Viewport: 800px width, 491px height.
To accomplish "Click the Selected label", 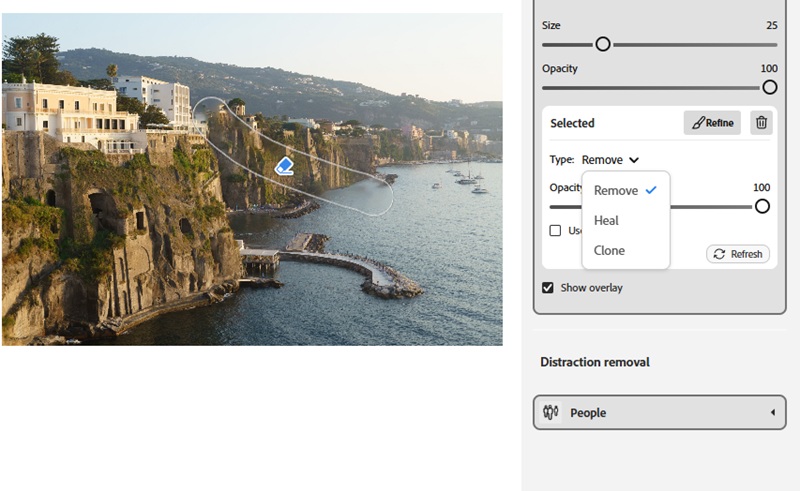I will pyautogui.click(x=572, y=123).
